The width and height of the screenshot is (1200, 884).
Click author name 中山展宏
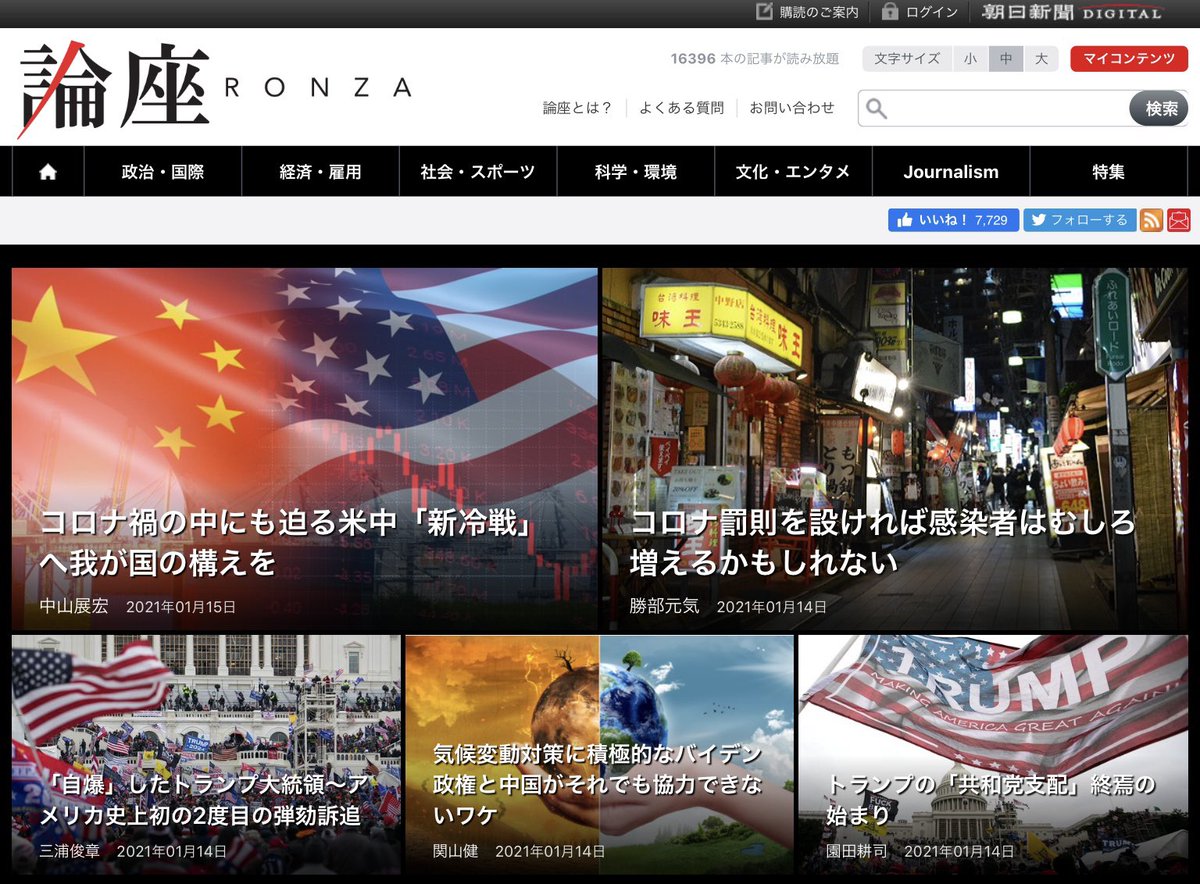[74, 606]
